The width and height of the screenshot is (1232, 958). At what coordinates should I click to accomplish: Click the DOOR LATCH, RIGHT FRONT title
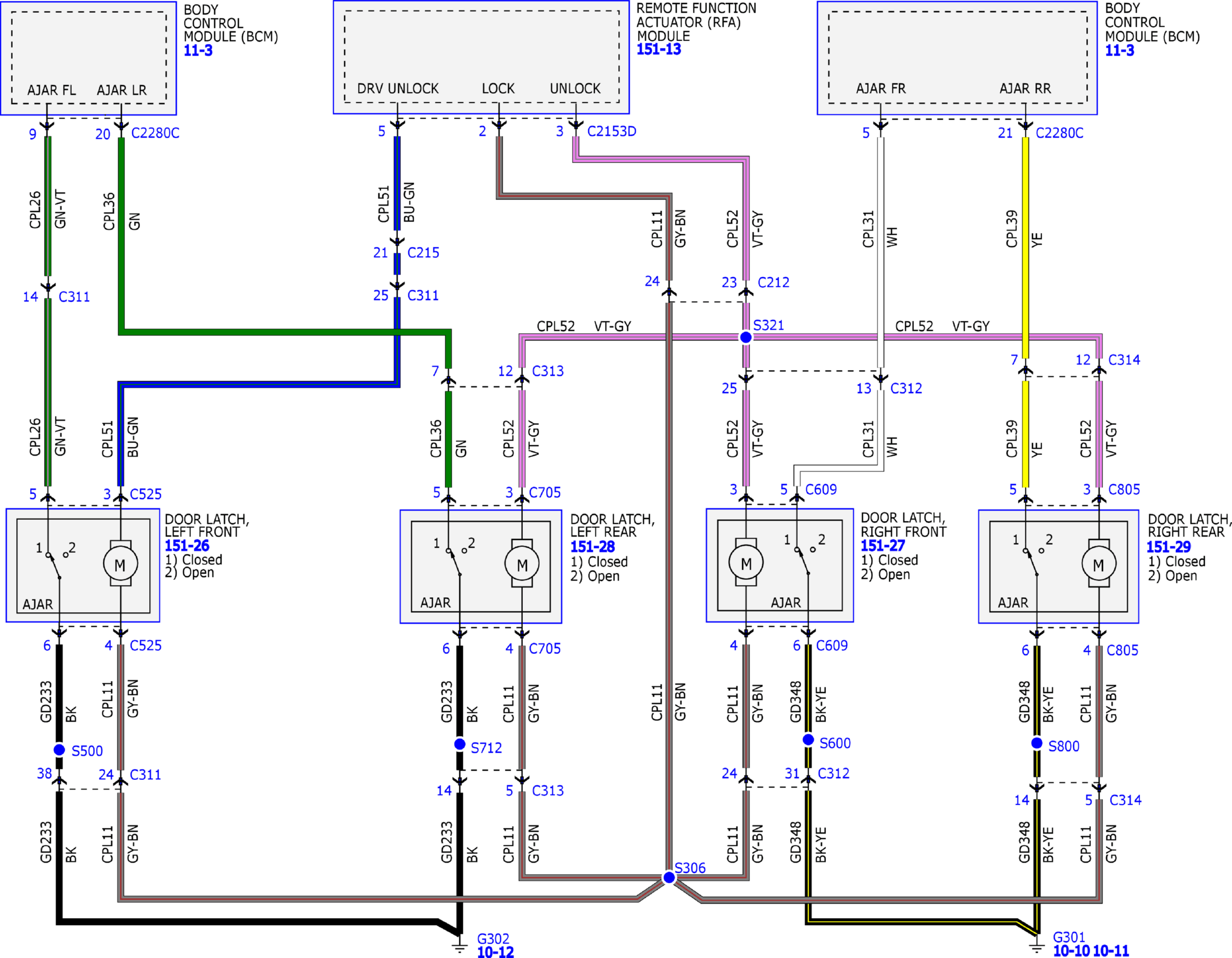[903, 524]
